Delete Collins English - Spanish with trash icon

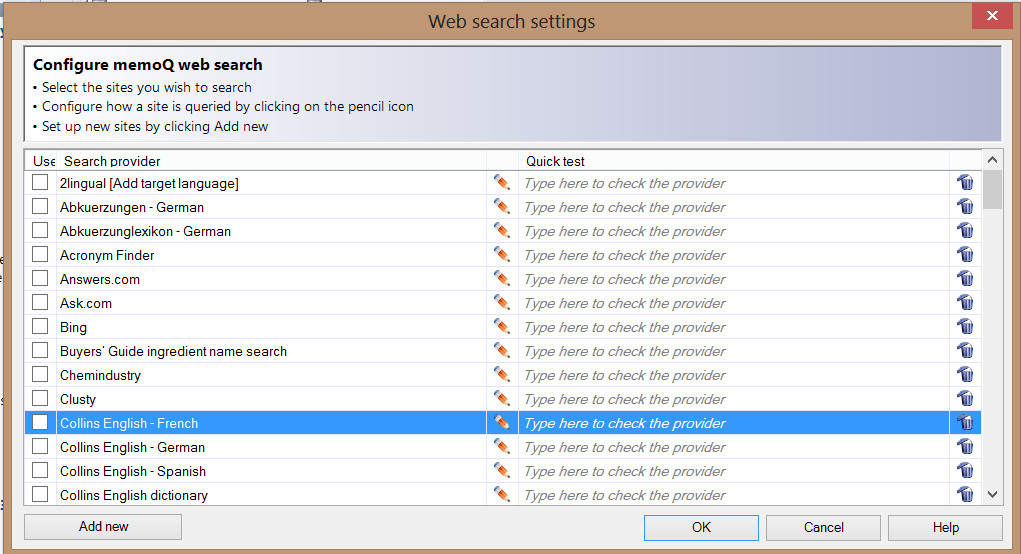965,471
